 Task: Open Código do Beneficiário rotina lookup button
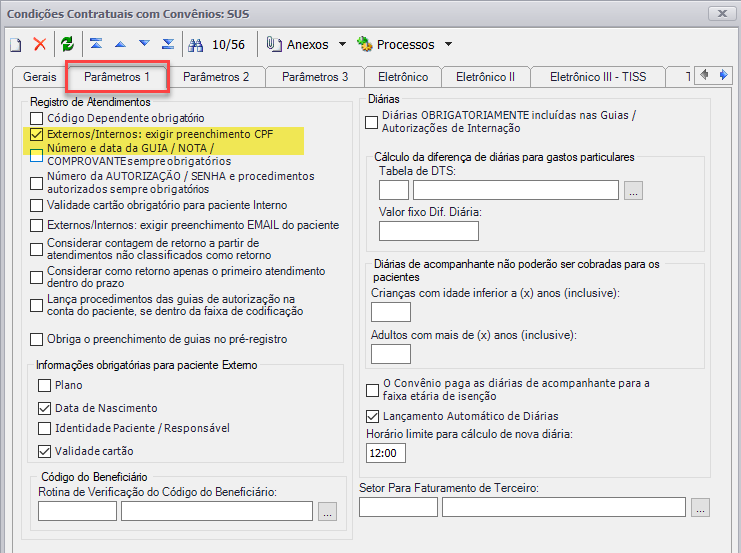coord(327,511)
